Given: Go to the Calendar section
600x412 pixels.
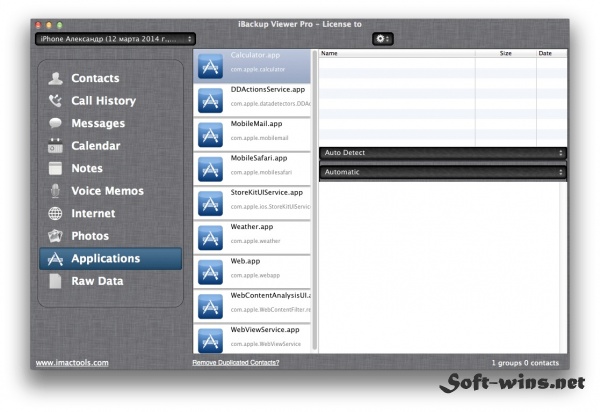Looking at the screenshot, I should point(111,146).
